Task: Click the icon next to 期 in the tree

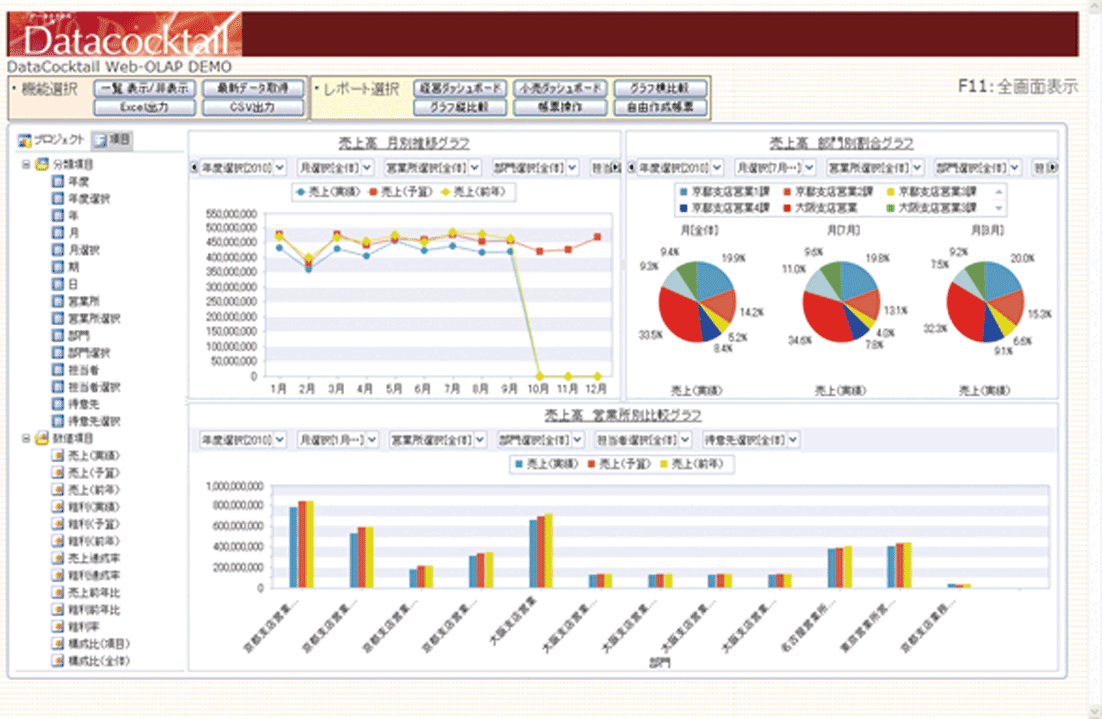Action: click(x=58, y=267)
